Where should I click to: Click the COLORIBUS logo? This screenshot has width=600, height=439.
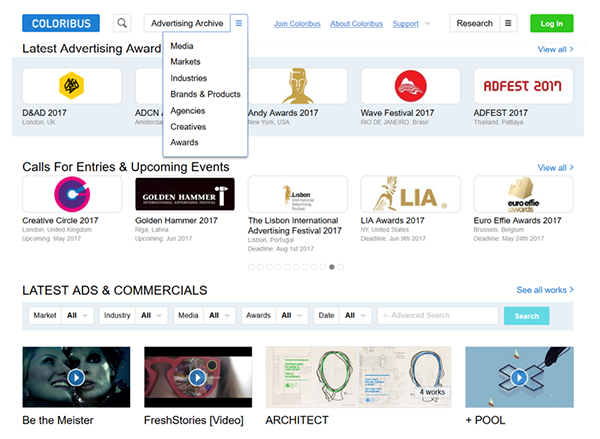pos(61,23)
